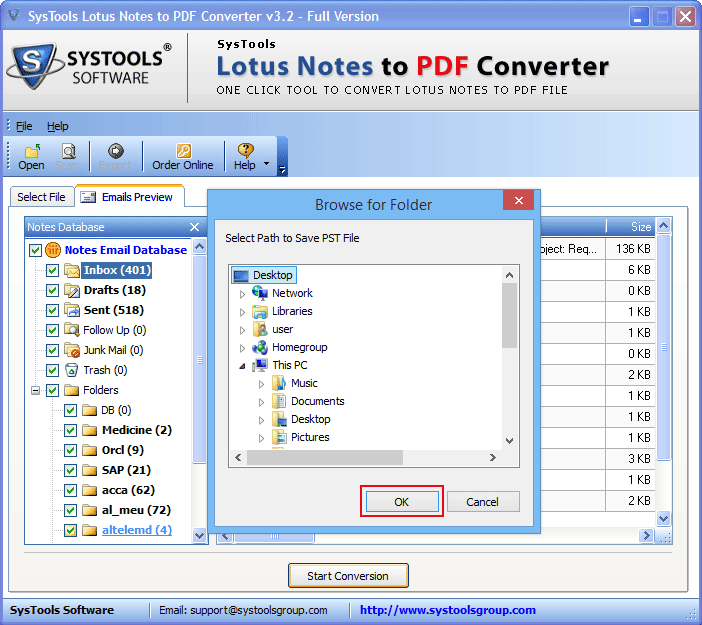Select the Documents folder icon
Viewport: 702px width, 625px height.
(x=279, y=401)
